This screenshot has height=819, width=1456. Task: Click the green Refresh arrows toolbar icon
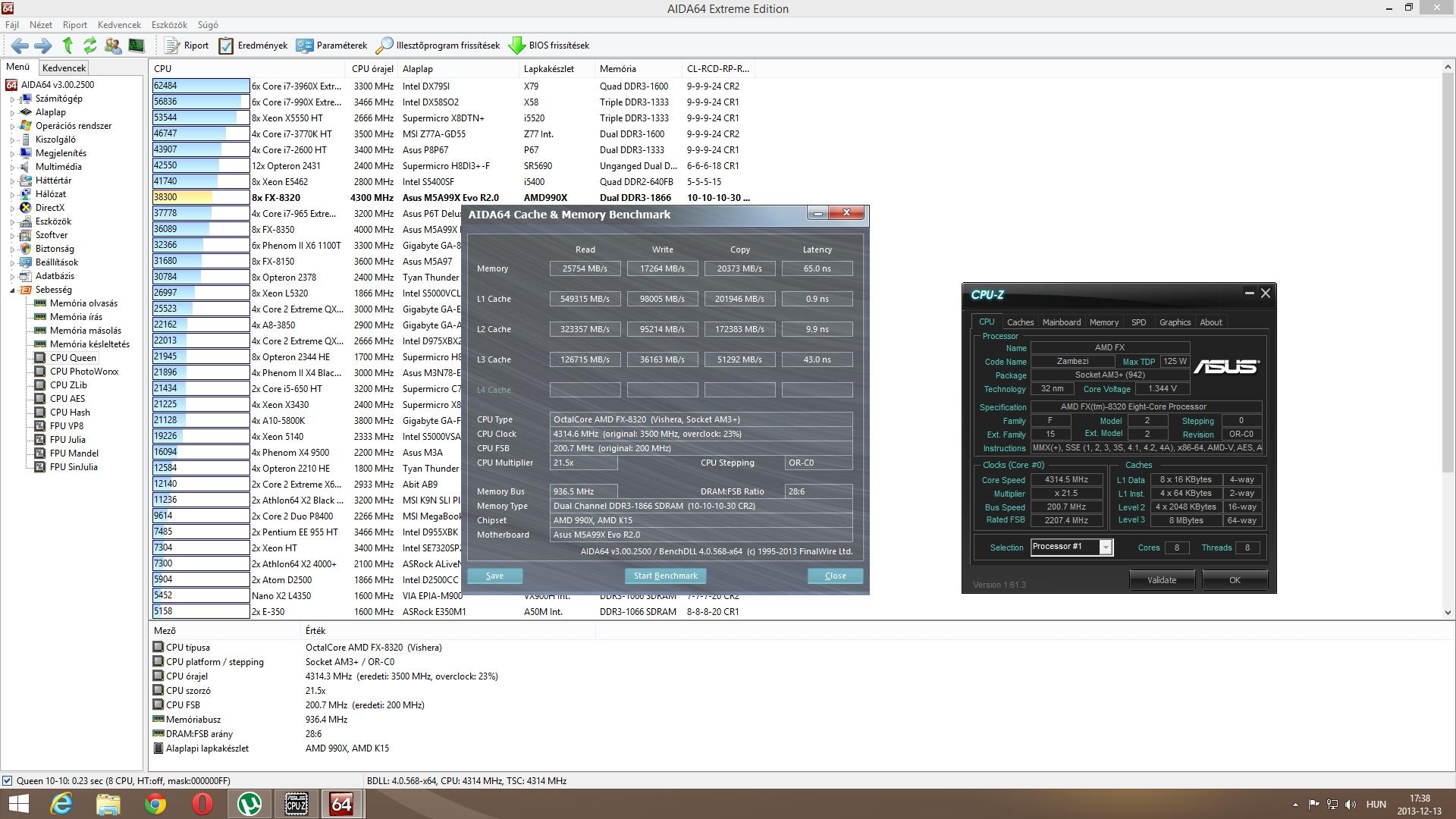[x=89, y=45]
